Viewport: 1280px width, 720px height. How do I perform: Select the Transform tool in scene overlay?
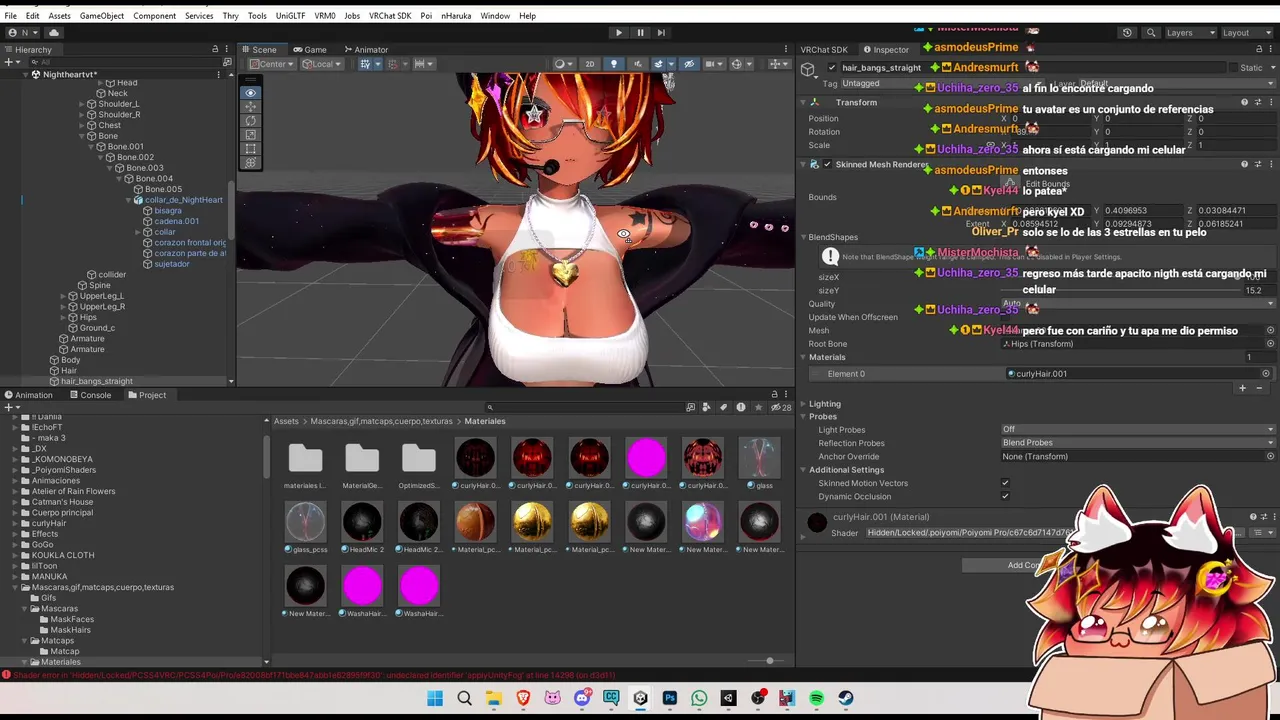coord(250,162)
